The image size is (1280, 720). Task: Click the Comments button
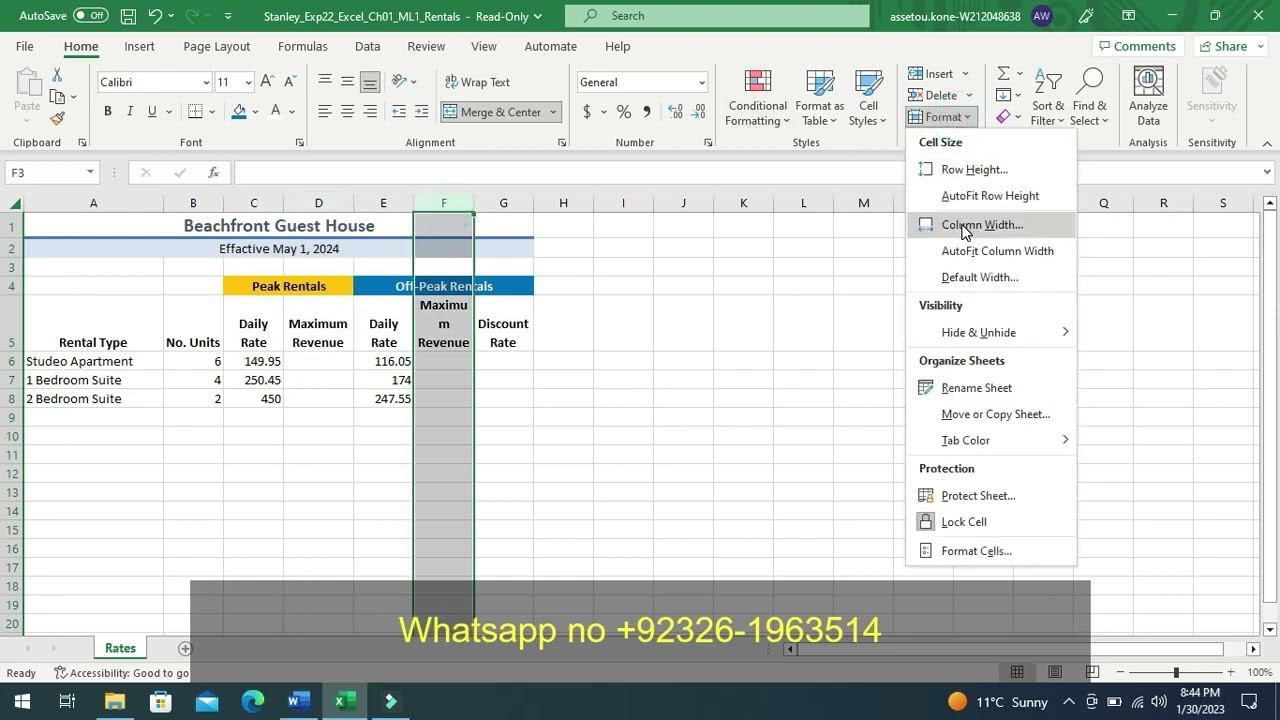pyautogui.click(x=1137, y=46)
